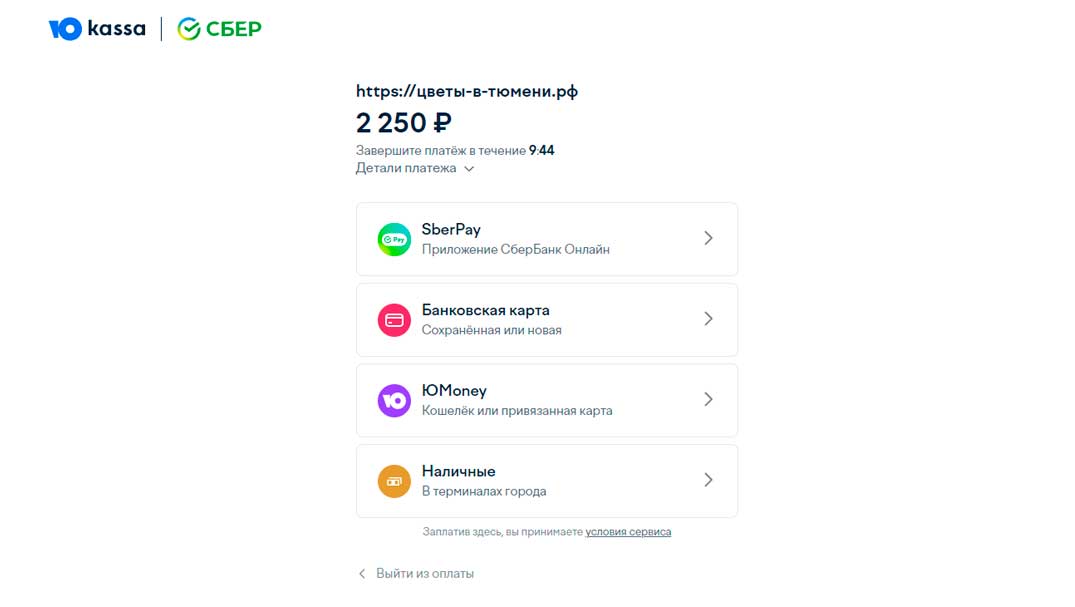The image size is (1075, 607).
Task: Open SberPay option using right chevron
Action: point(708,238)
